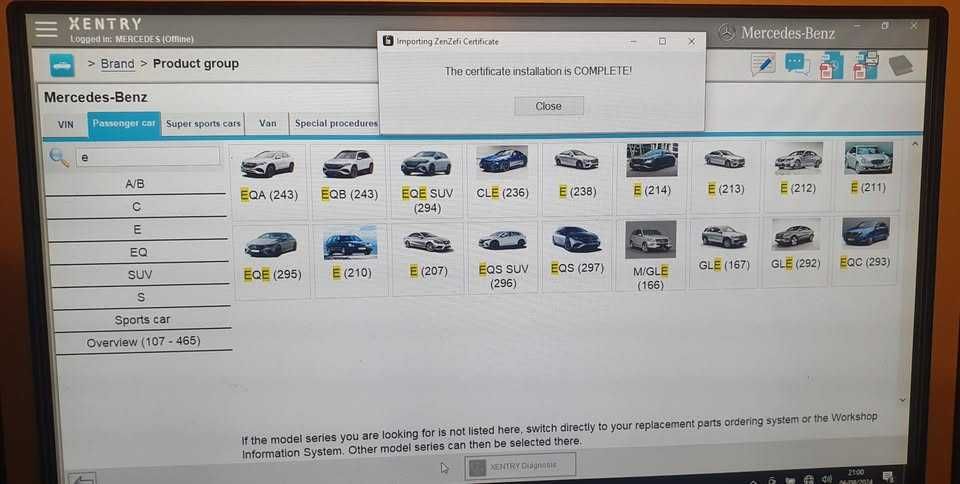Switch to the Van tab
Viewport: 960px width, 484px height.
pos(268,123)
